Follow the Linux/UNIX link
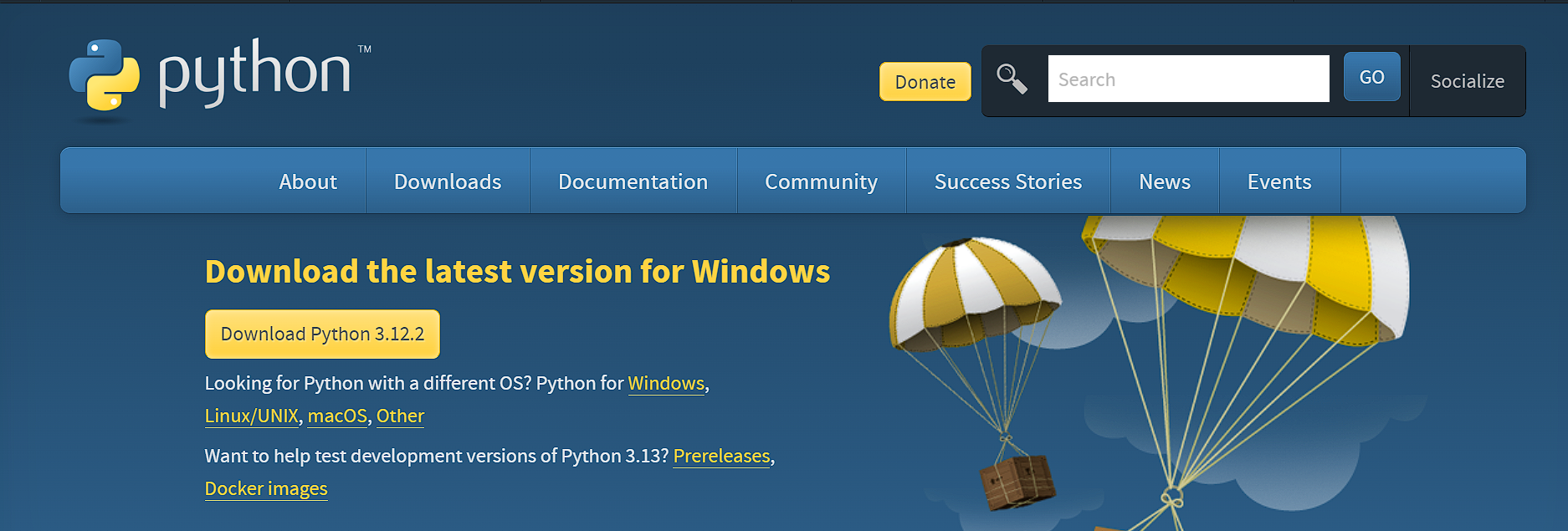Viewport: 1568px width, 531px height. (252, 416)
